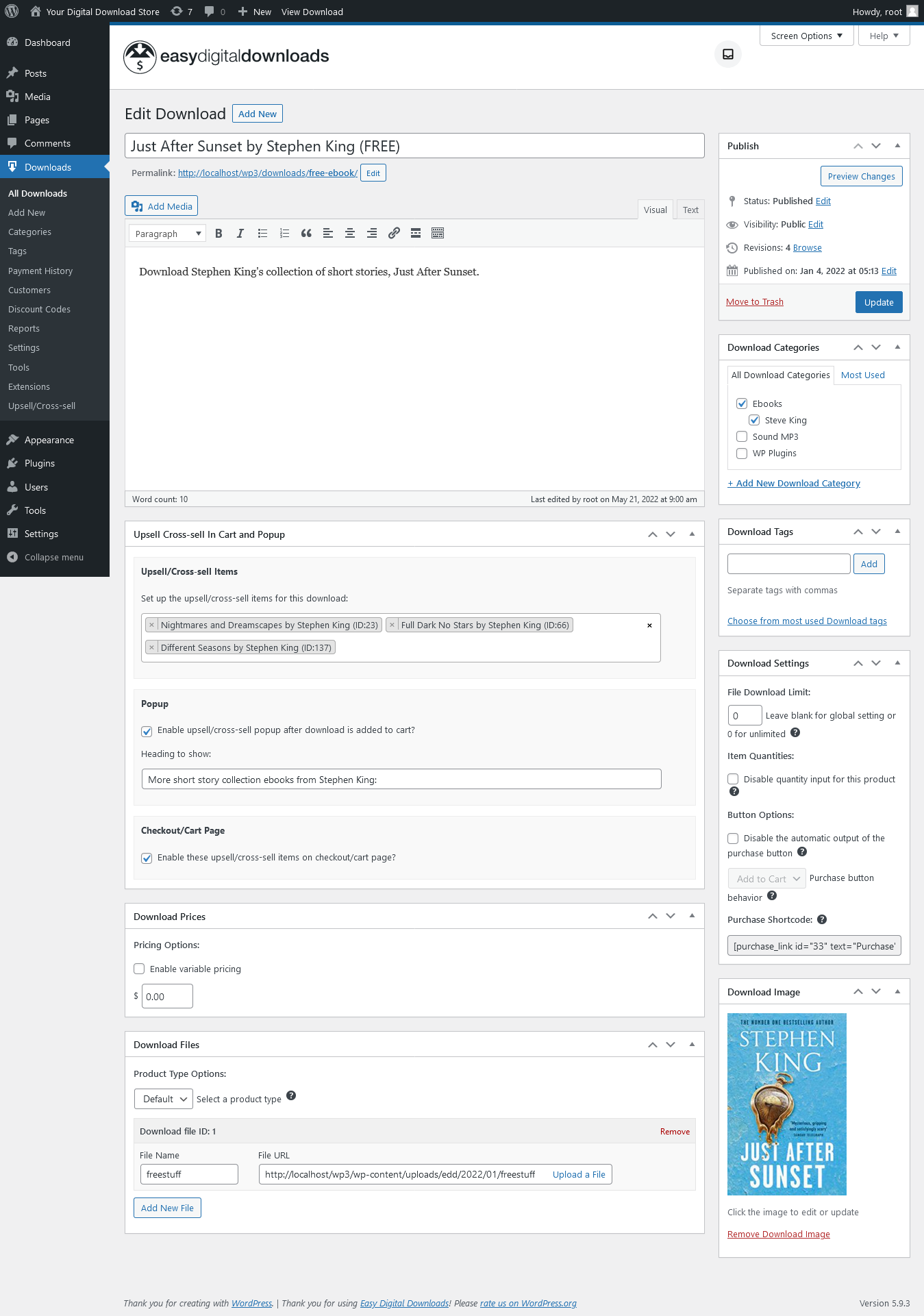The image size is (924, 1316).
Task: Show help for Purchase Shortcode
Action: [822, 919]
